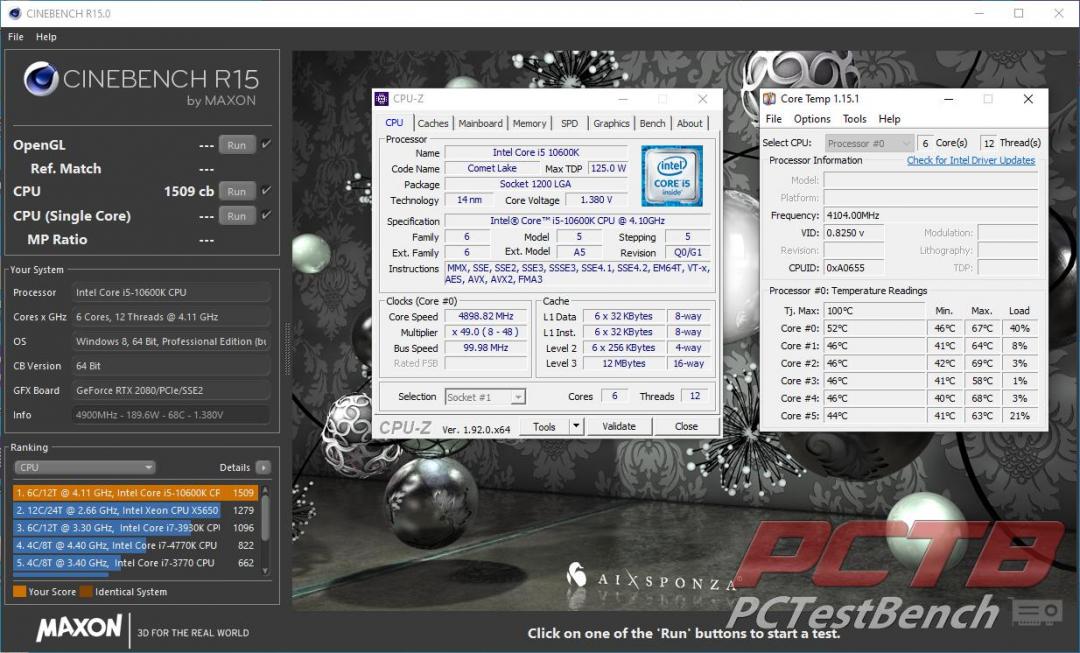Select ranking entry Intel Core i5-10600K 1509

point(135,493)
